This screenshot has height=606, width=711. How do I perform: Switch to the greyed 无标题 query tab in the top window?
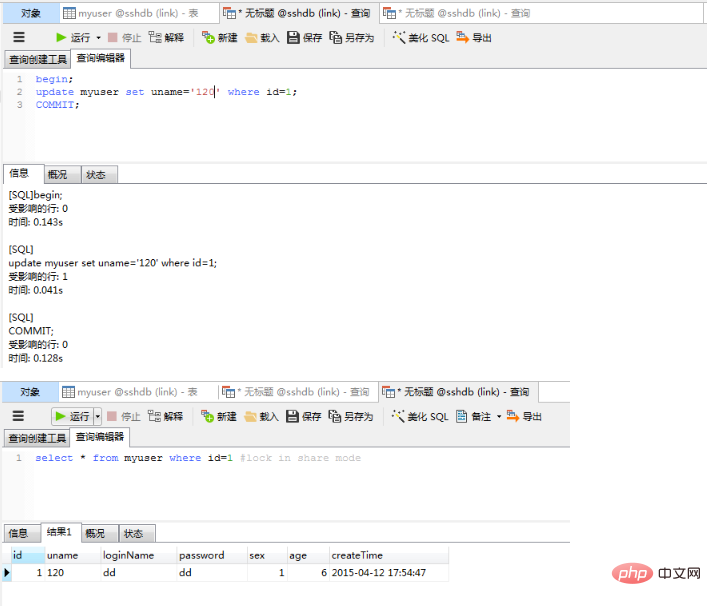pos(458,13)
